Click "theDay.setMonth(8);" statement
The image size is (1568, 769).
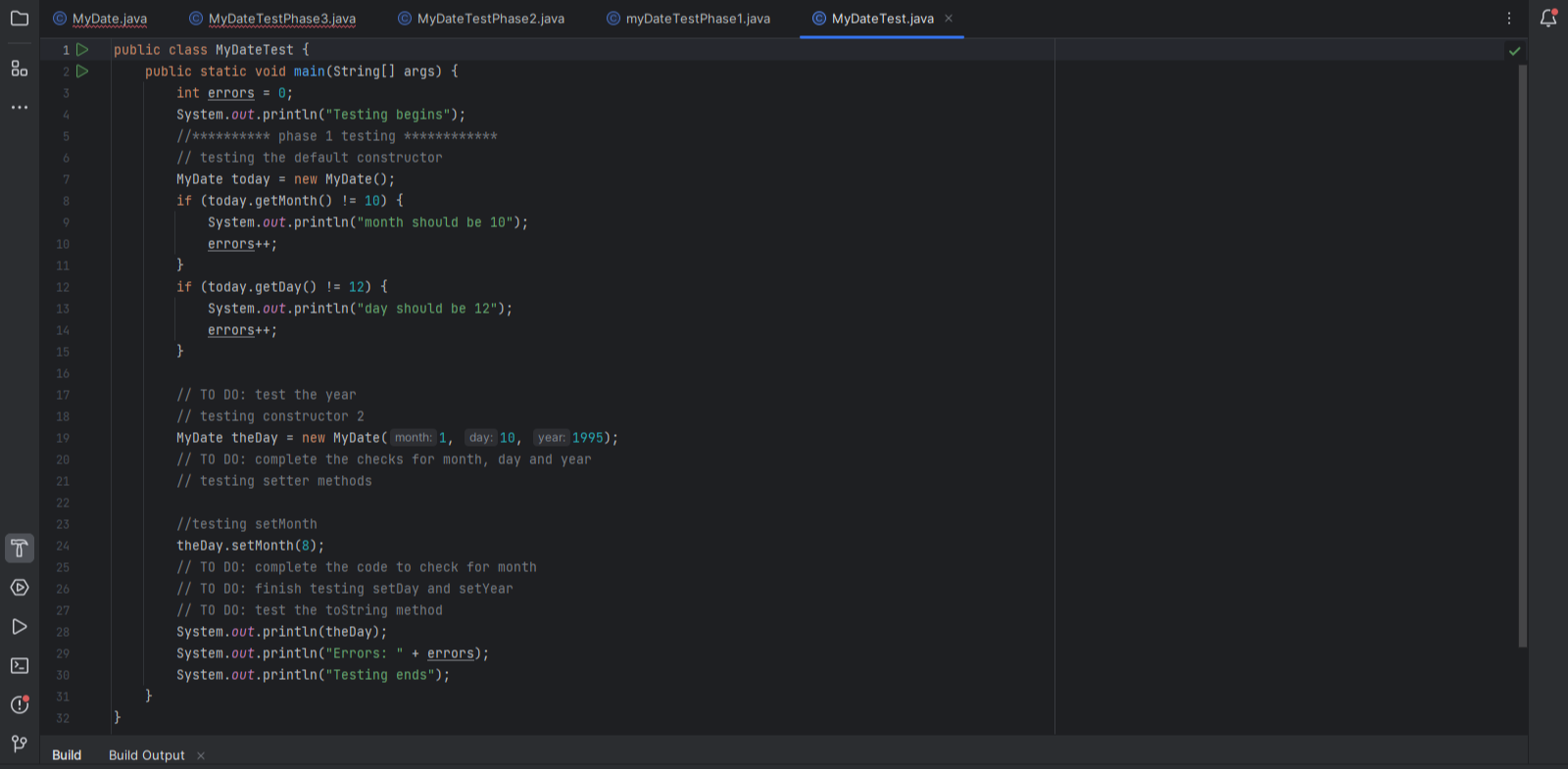(250, 546)
